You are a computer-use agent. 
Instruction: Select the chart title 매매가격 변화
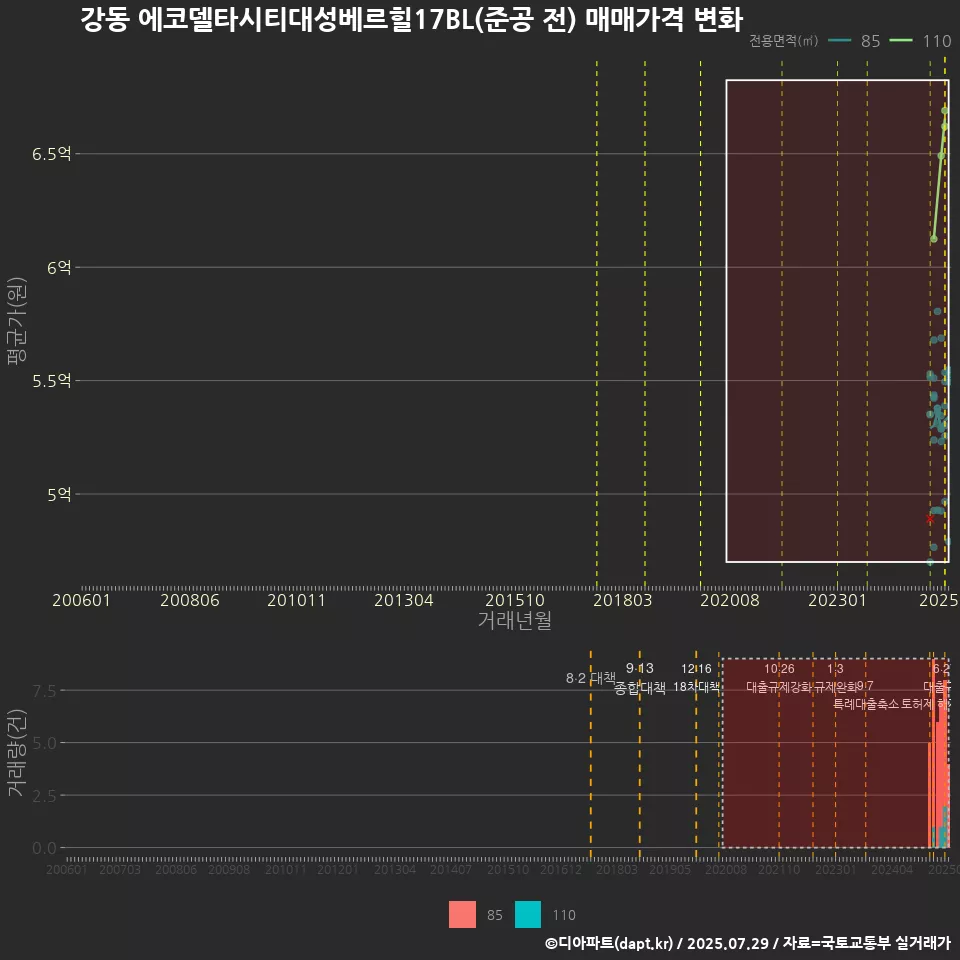click(664, 20)
